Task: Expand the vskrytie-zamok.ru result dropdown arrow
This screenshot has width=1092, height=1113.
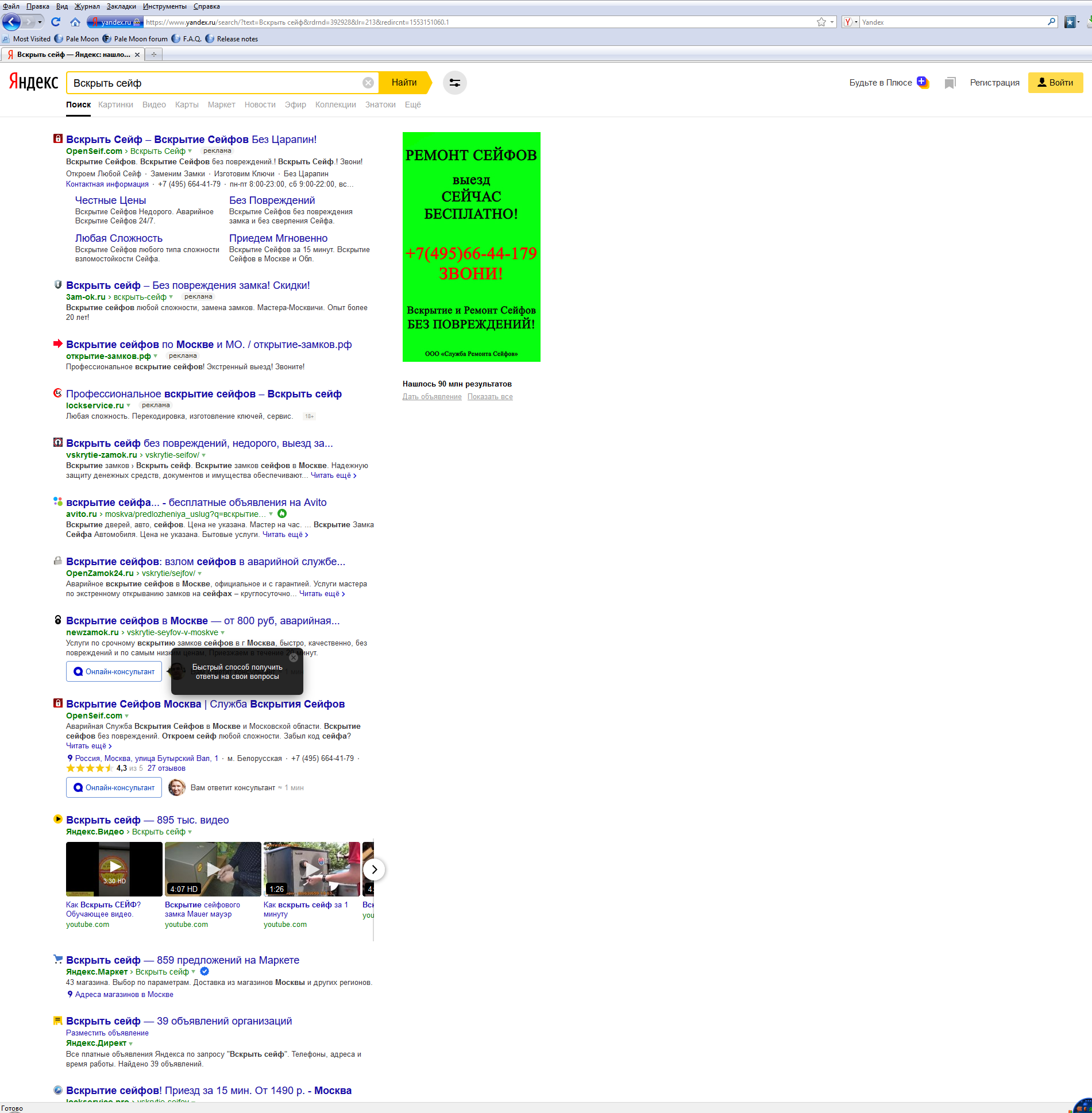Action: point(204,455)
